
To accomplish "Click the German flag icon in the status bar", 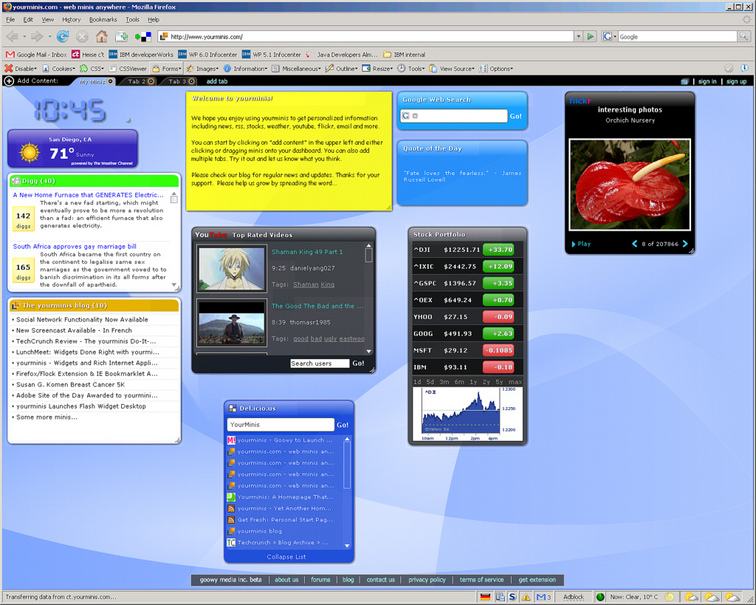I will tap(485, 597).
